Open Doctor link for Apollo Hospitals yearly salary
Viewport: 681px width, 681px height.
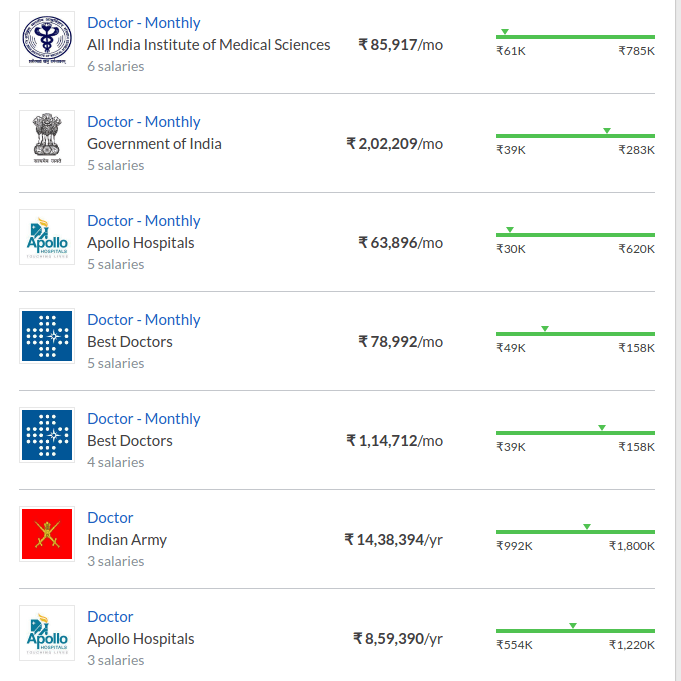tap(110, 616)
